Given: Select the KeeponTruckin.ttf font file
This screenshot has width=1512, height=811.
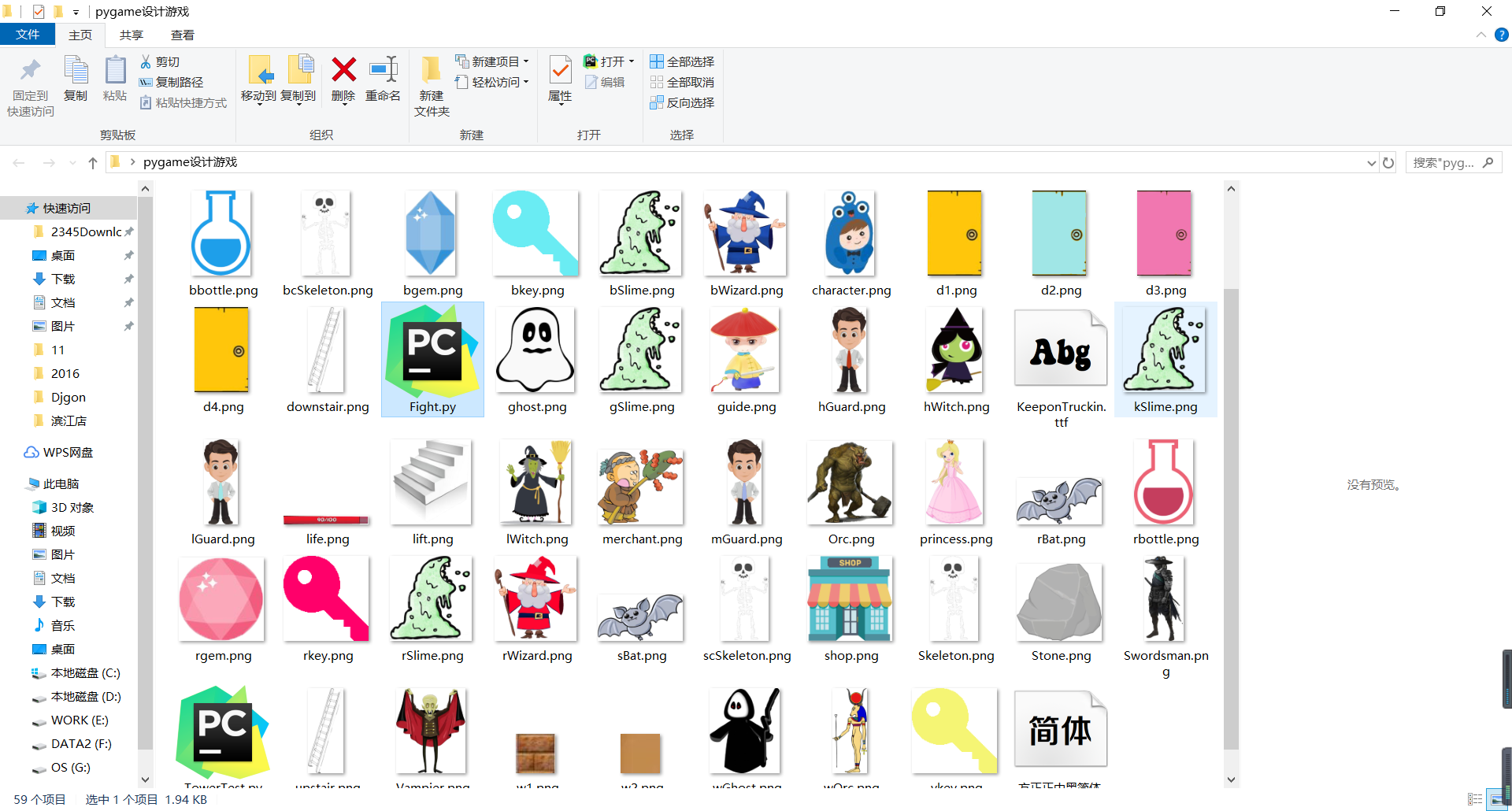Looking at the screenshot, I should (1061, 367).
